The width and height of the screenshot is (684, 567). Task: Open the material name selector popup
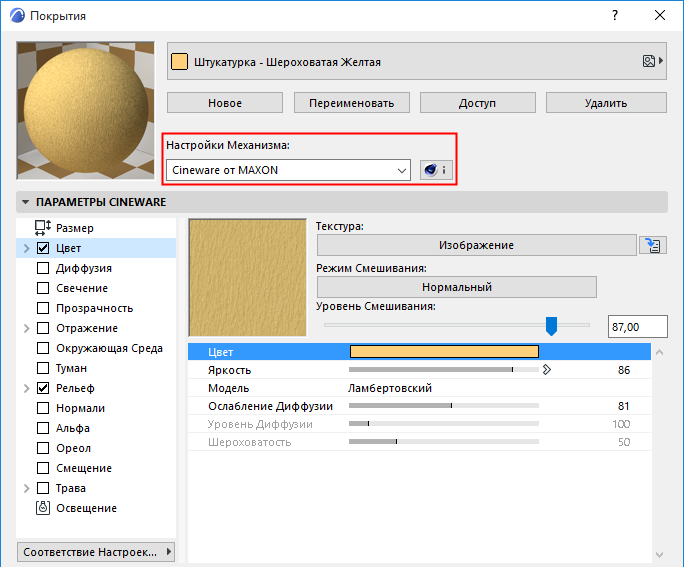417,61
